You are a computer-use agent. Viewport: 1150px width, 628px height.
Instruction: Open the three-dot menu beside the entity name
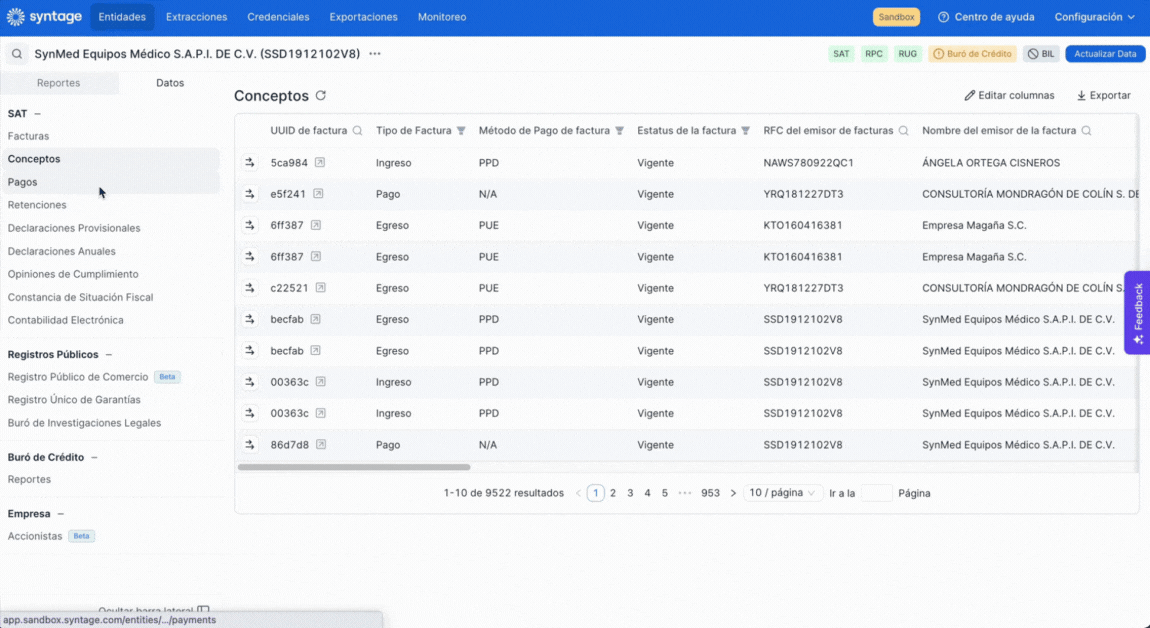375,54
